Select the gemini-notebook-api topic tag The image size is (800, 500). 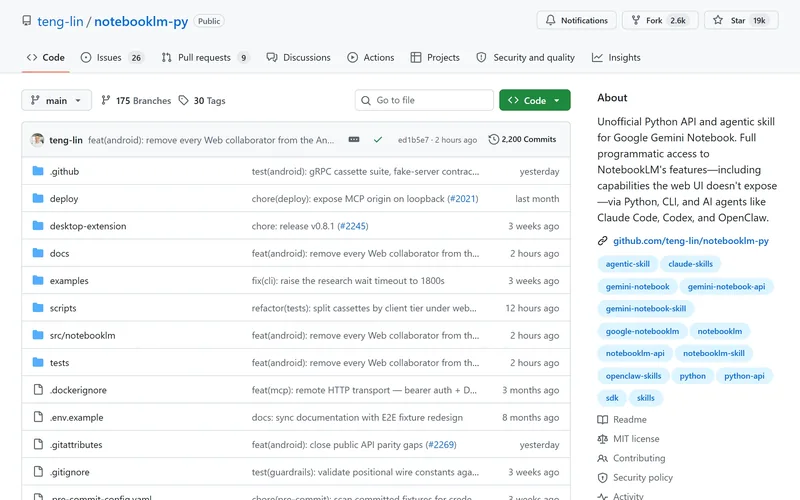click(x=727, y=287)
